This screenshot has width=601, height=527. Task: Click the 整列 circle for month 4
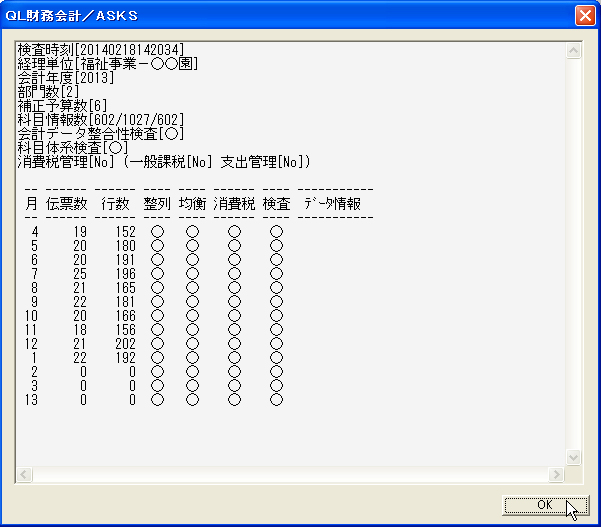pos(158,231)
